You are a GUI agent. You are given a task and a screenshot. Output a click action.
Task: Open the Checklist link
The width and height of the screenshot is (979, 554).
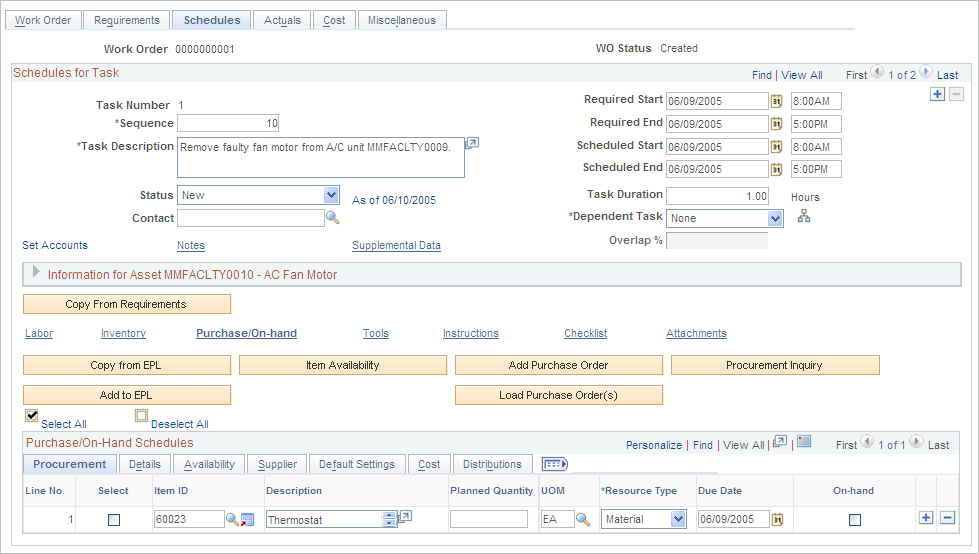586,334
